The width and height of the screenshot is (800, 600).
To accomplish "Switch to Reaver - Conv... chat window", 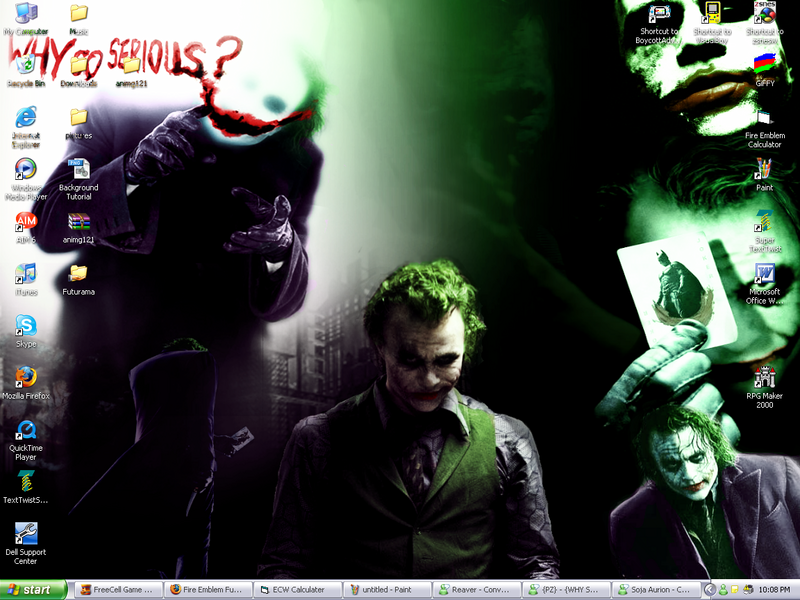I will pos(477,590).
